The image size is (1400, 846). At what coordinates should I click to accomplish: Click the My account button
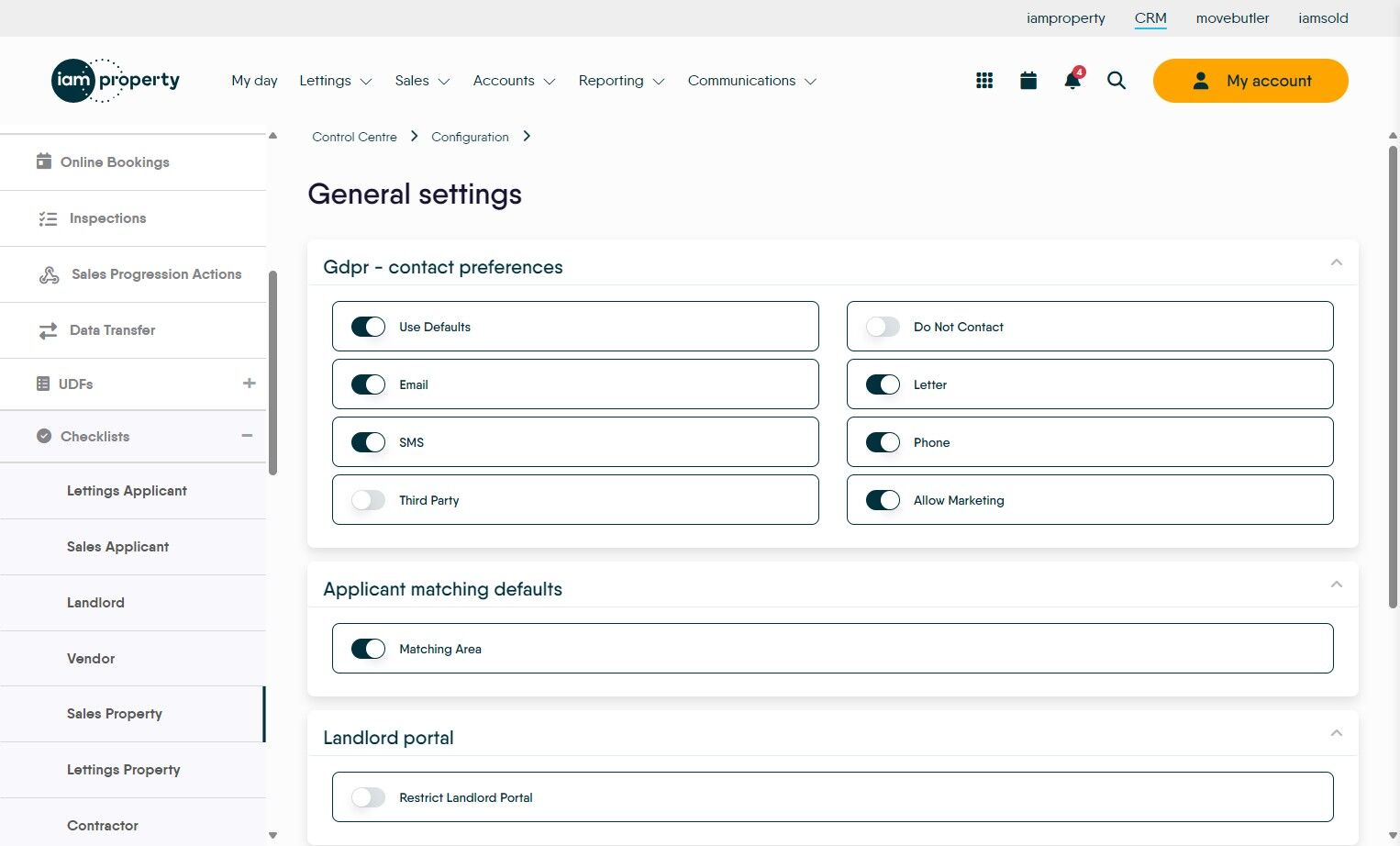point(1250,81)
